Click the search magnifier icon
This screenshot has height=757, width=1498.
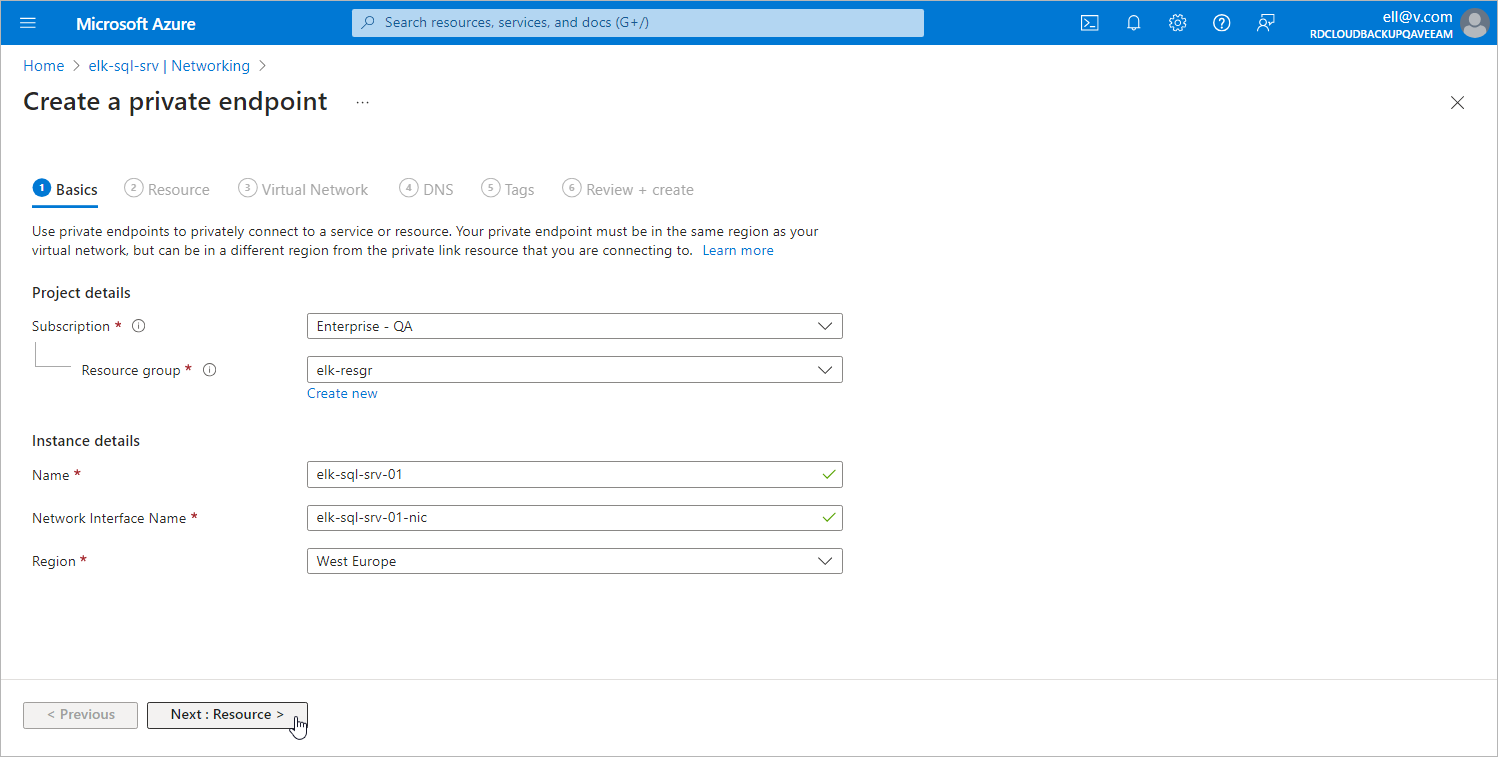coord(369,23)
